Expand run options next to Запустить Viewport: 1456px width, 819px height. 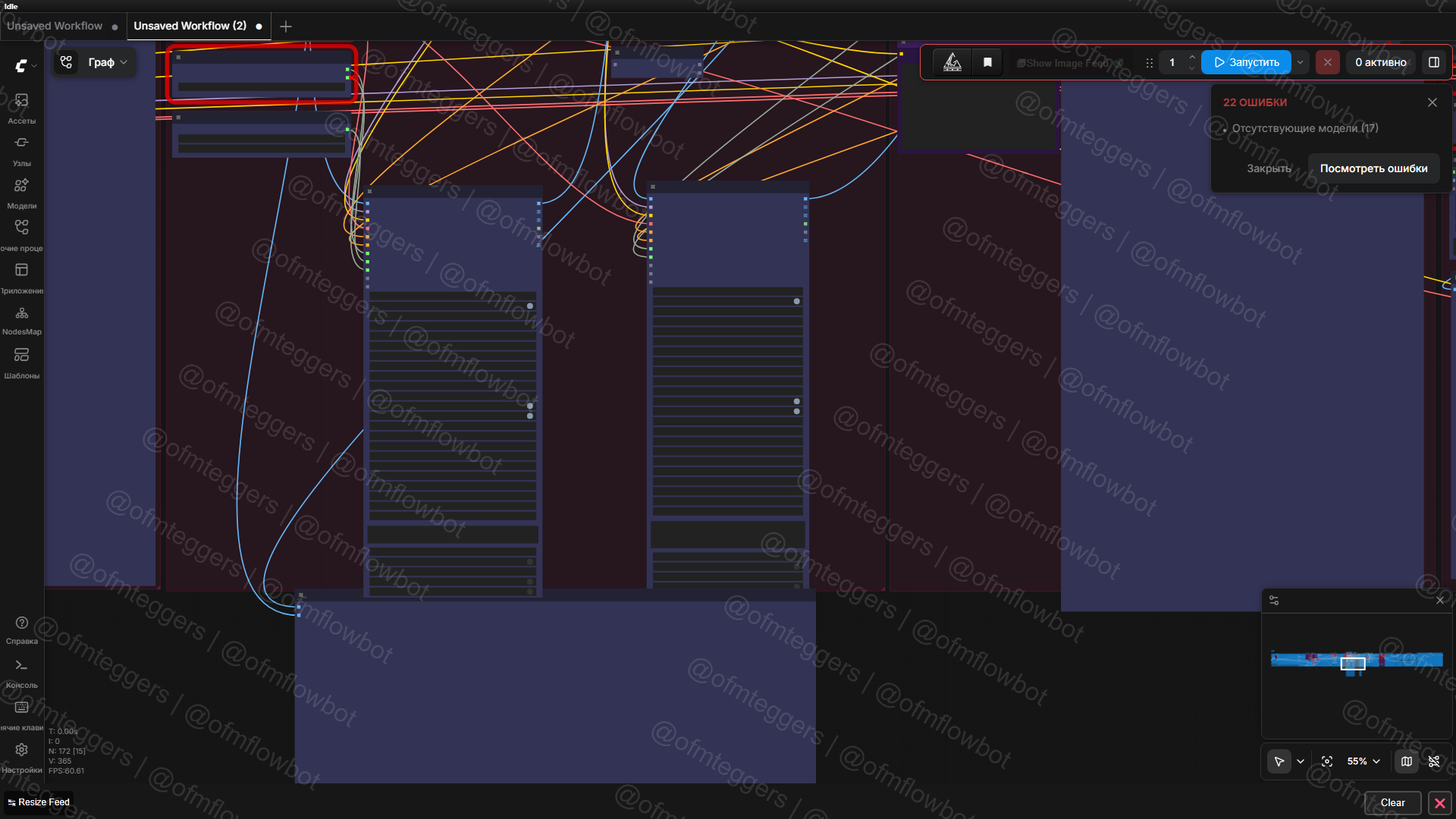click(1300, 62)
